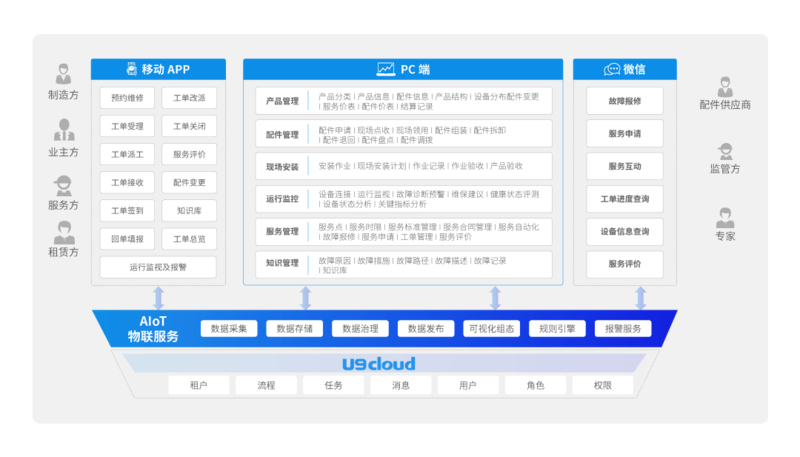The height and width of the screenshot is (457, 800).
Task: Click the 可视化组态 service box
Action: (x=491, y=328)
